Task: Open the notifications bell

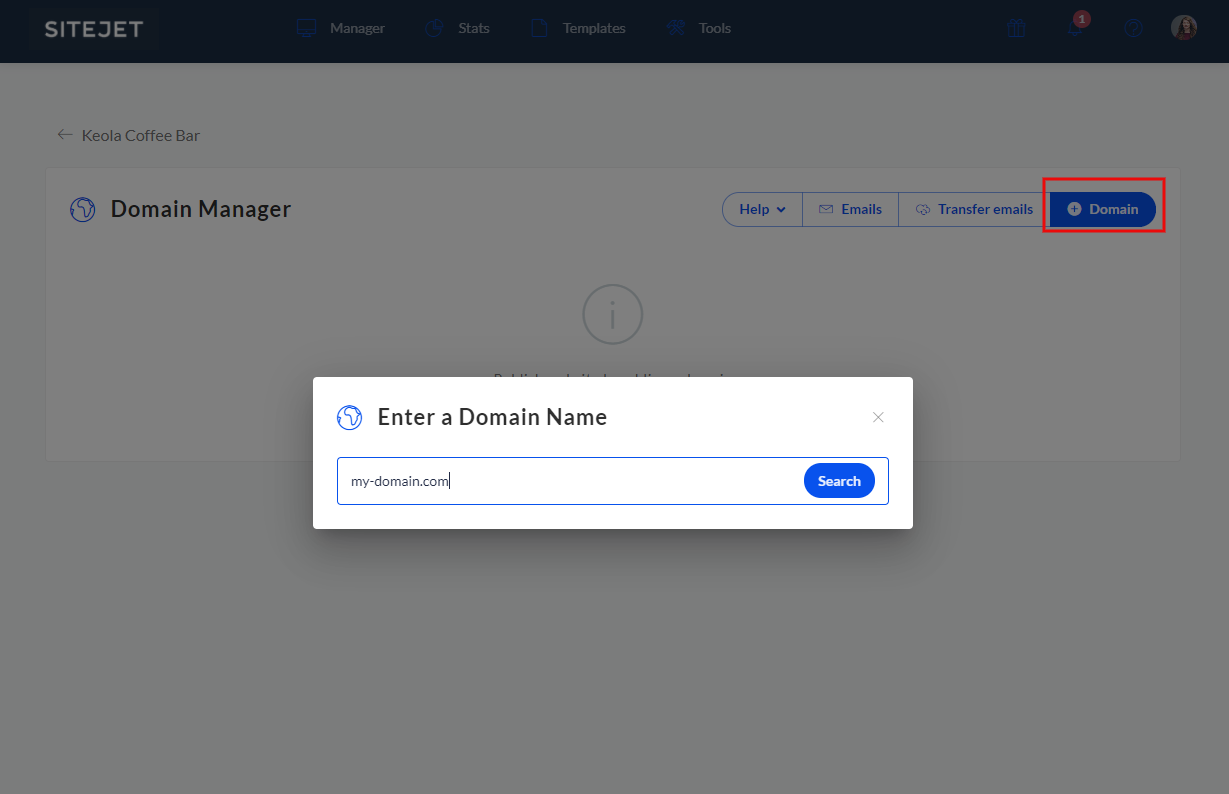Action: tap(1075, 29)
